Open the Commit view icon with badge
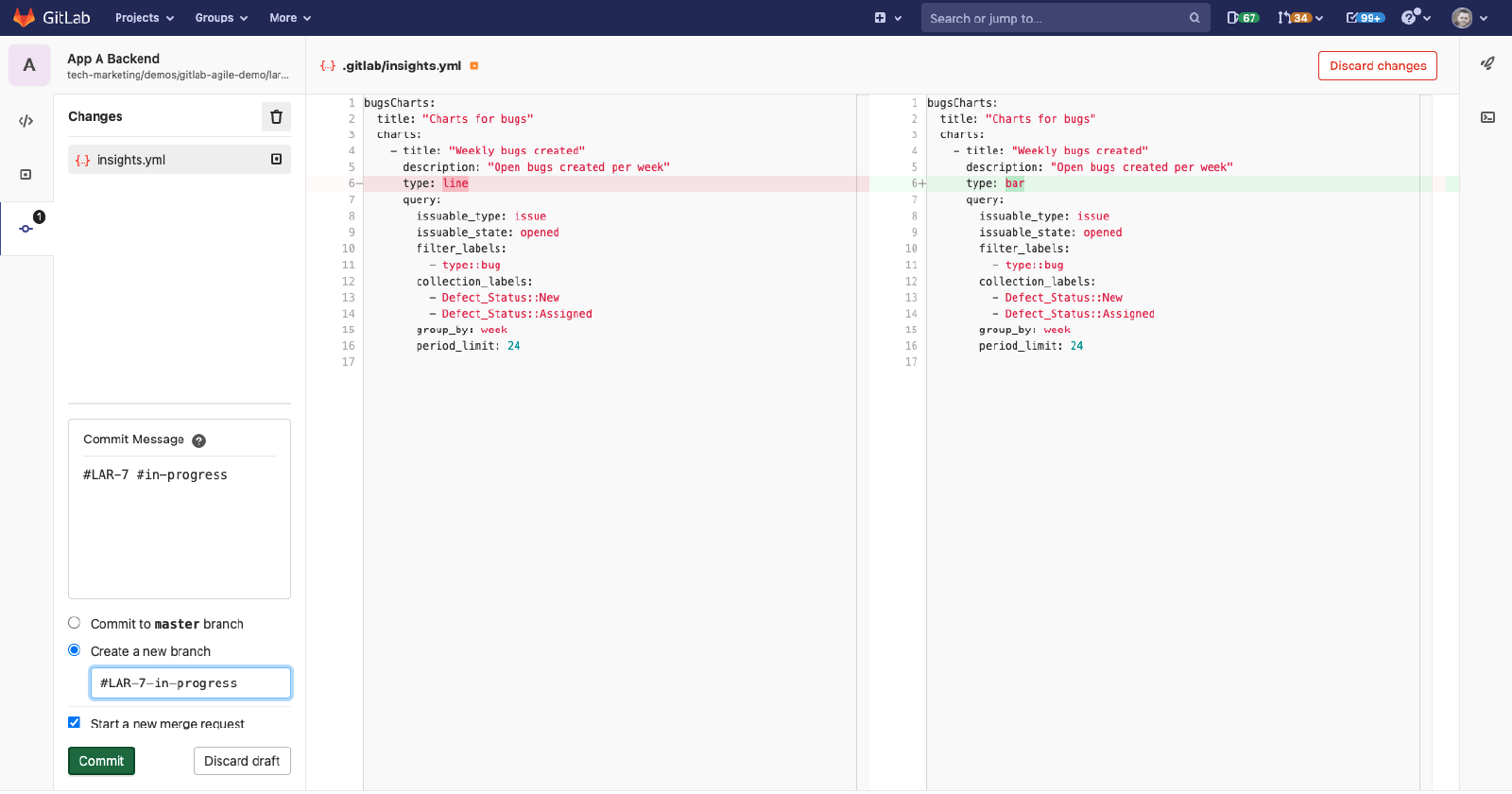The image size is (1512, 794). (x=26, y=228)
